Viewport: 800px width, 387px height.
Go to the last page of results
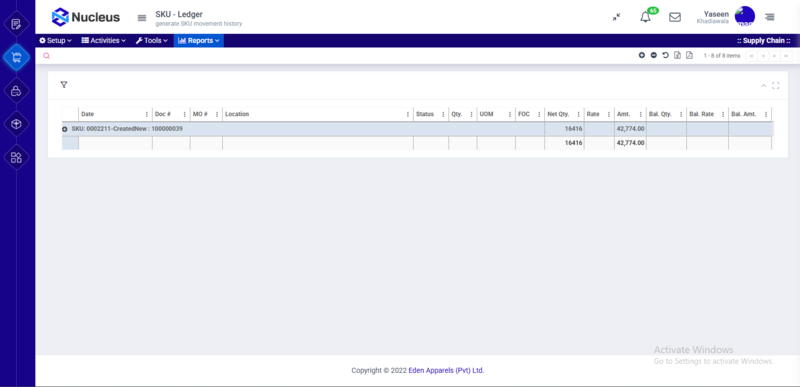tap(786, 56)
